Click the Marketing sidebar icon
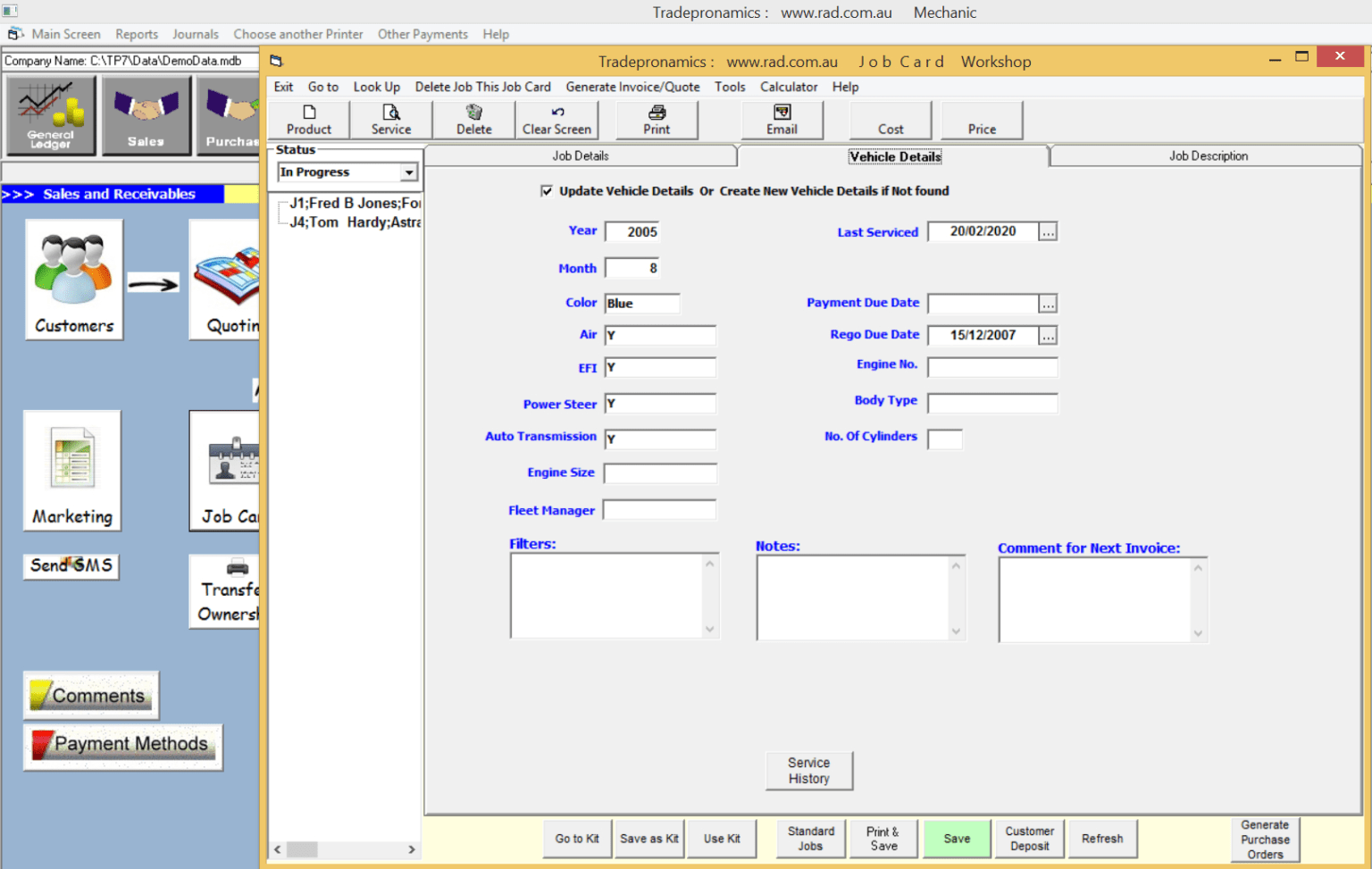Image resolution: width=1372 pixels, height=869 pixels. coord(71,471)
